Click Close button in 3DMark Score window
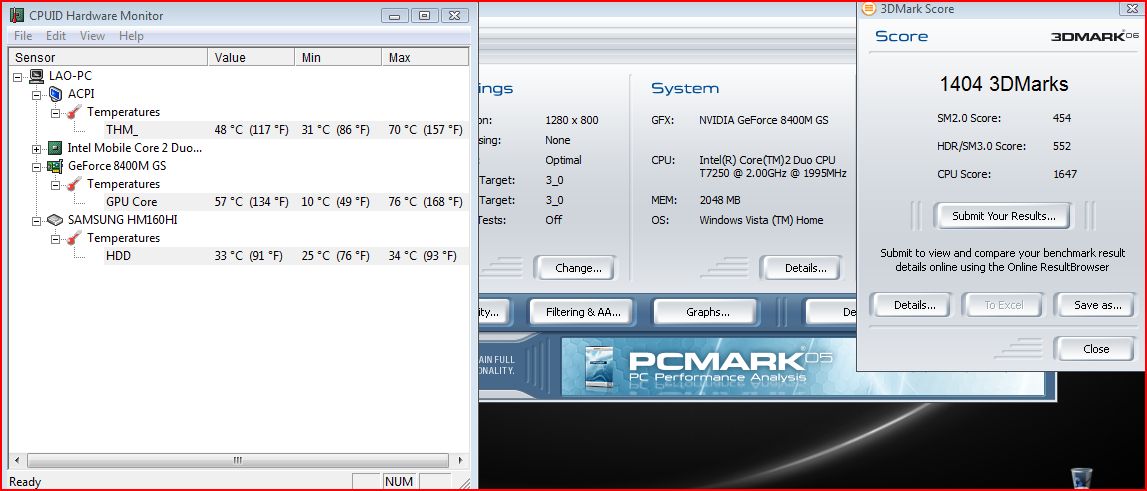 1096,349
